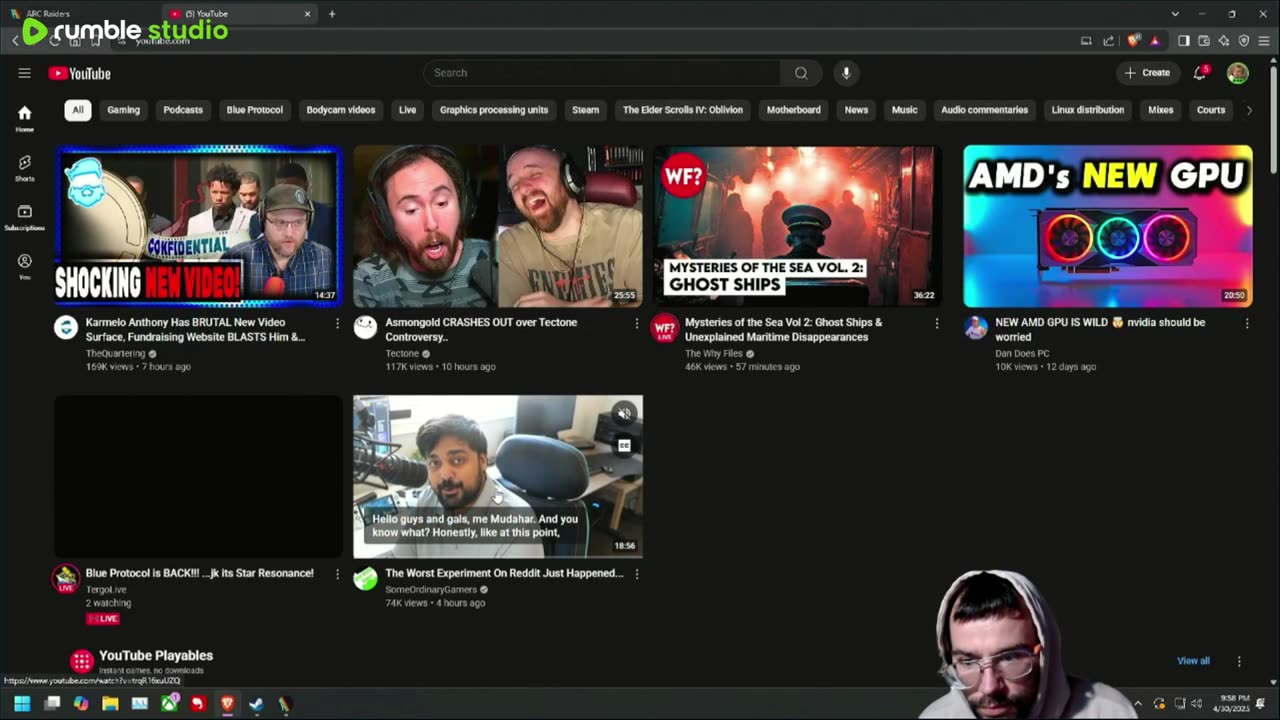Click the YouTube search input field
Image resolution: width=1280 pixels, height=720 pixels.
coord(602,73)
